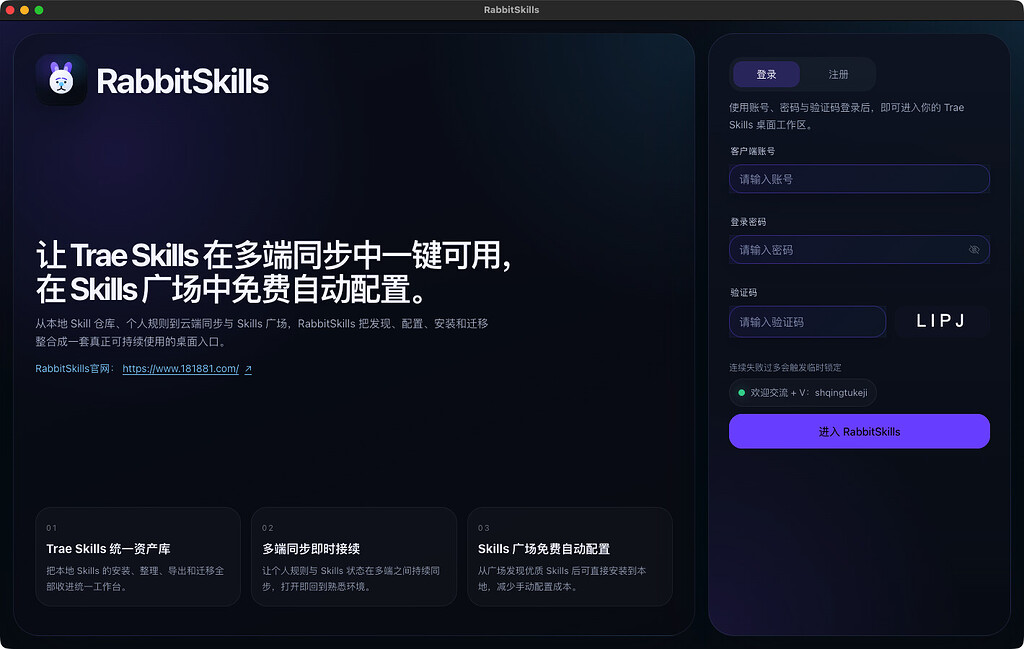This screenshot has height=649, width=1024.
Task: Refresh the LIPJ captcha image
Action: click(x=941, y=321)
